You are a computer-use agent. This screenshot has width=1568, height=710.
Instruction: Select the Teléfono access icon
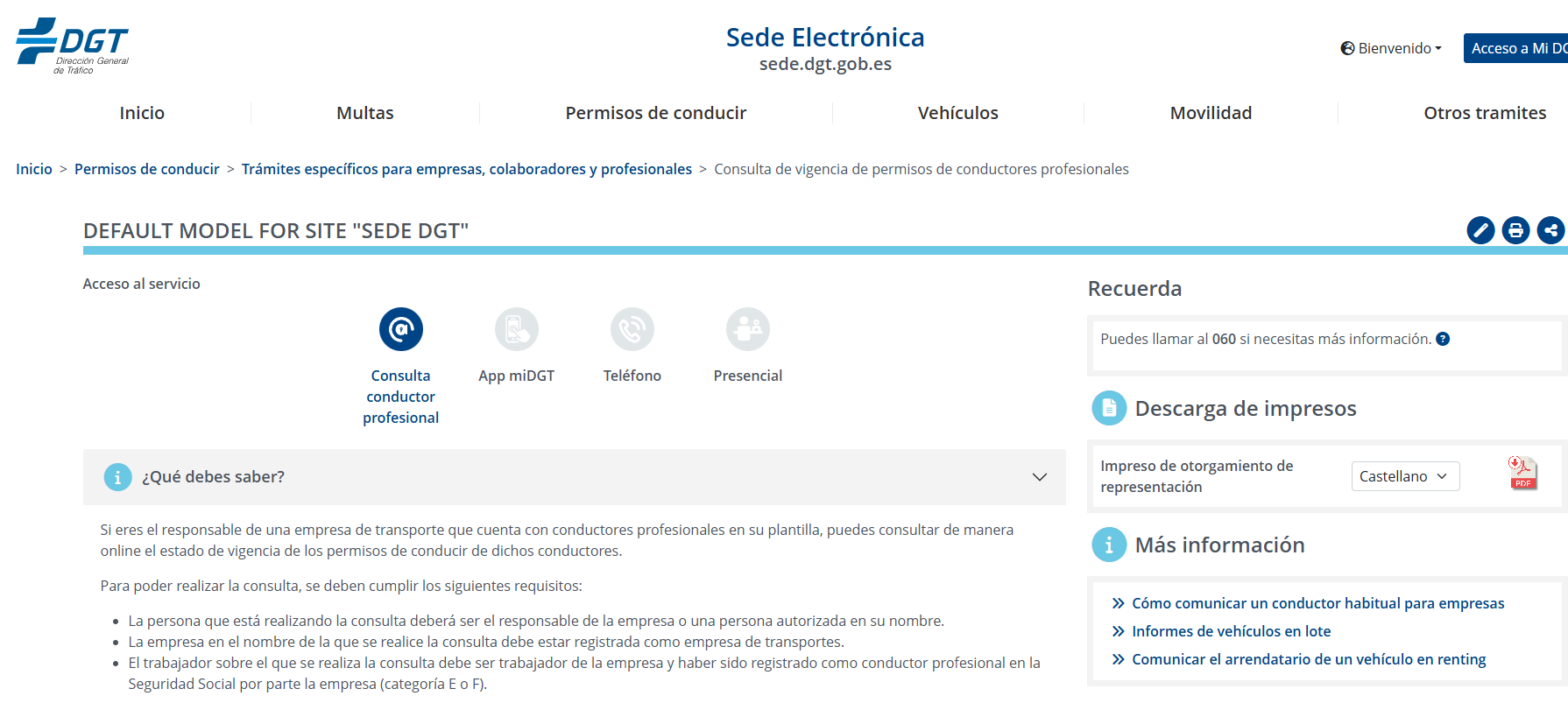click(x=632, y=329)
